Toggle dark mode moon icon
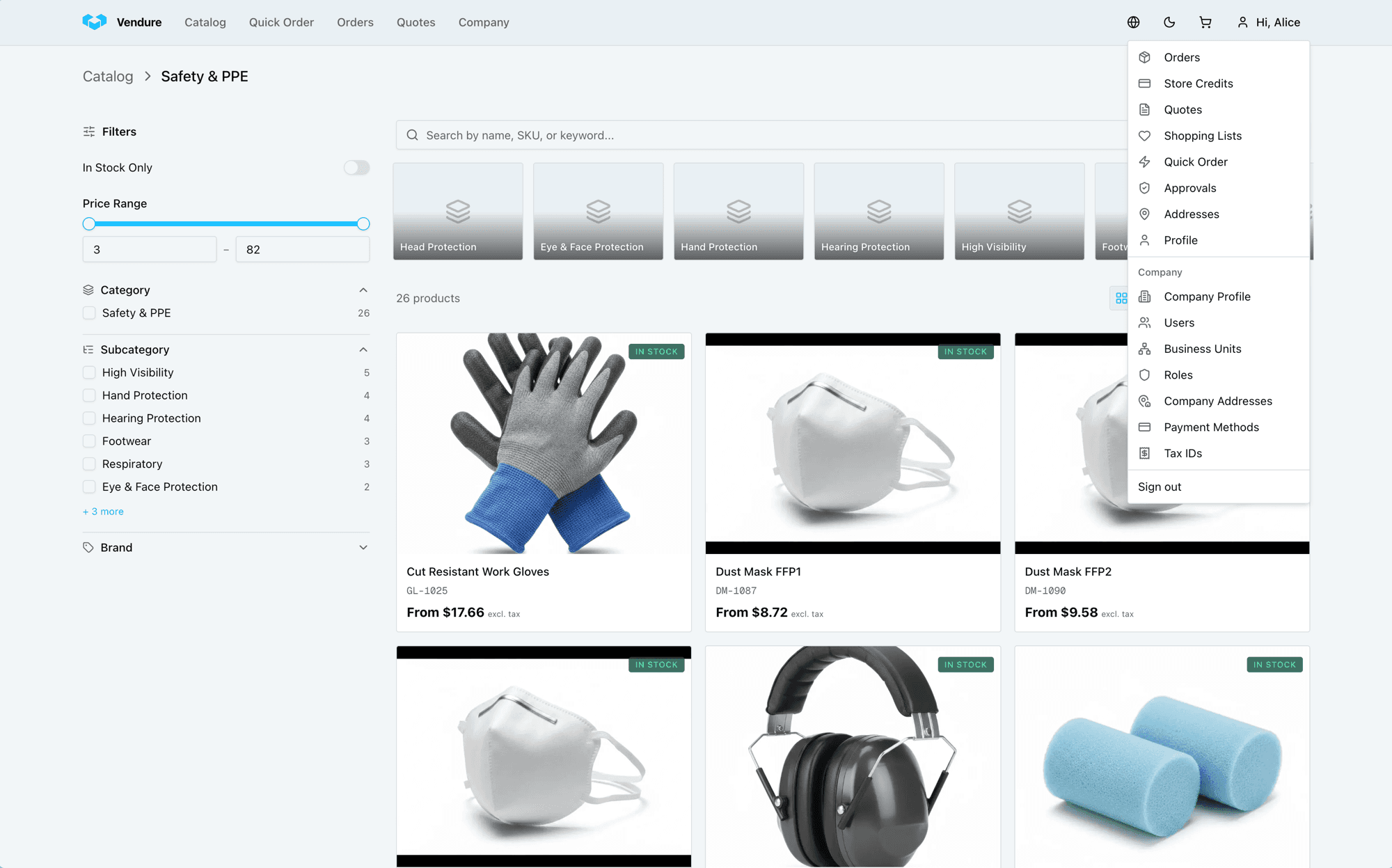This screenshot has height=868, width=1392. (x=1169, y=22)
